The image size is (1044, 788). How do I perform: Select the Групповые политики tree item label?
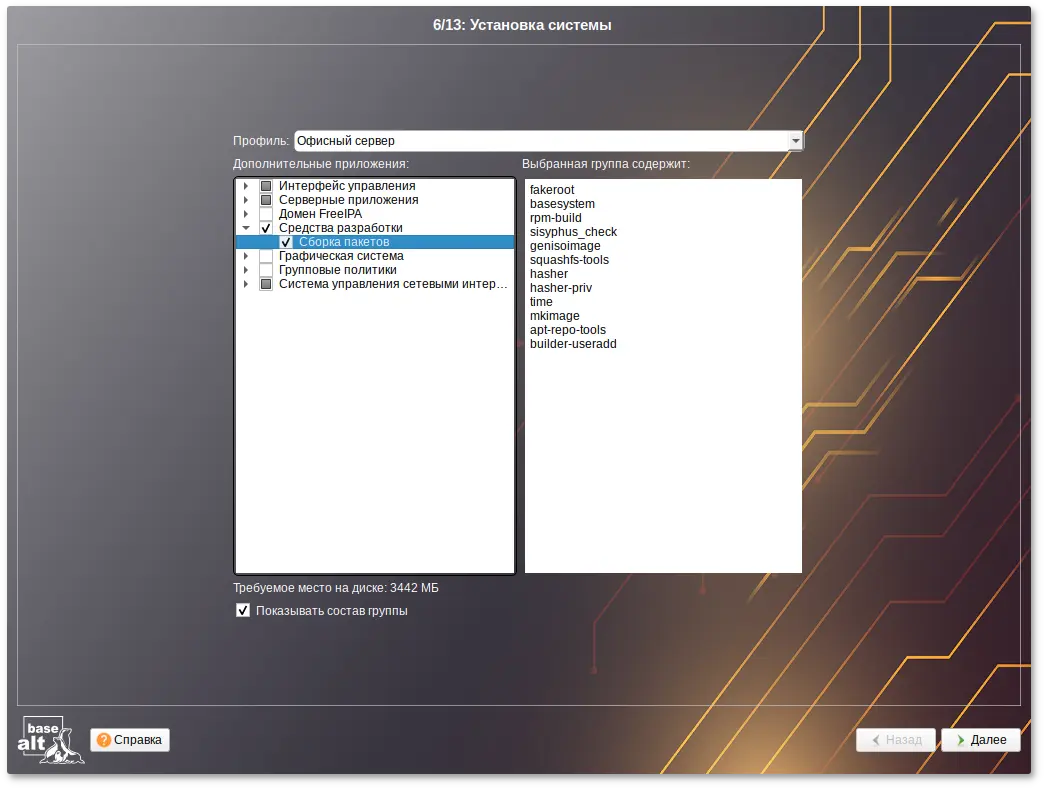point(337,270)
